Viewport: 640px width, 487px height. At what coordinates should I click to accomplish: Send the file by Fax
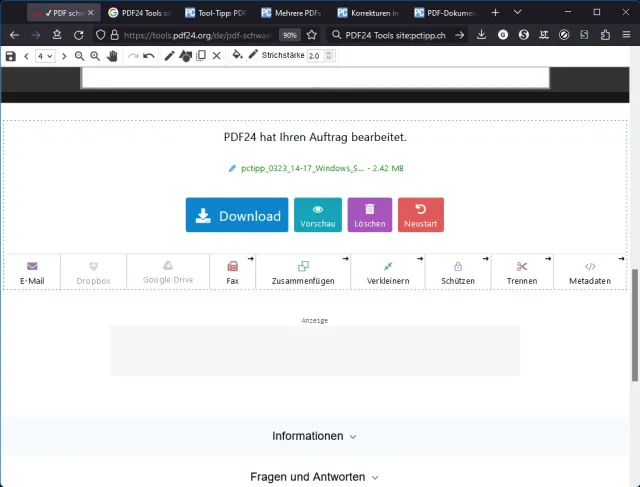coord(233,272)
